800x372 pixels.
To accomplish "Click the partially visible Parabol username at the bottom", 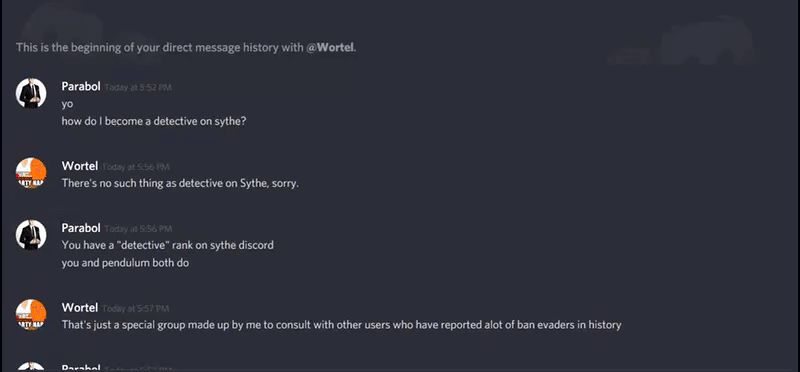I will [x=81, y=367].
